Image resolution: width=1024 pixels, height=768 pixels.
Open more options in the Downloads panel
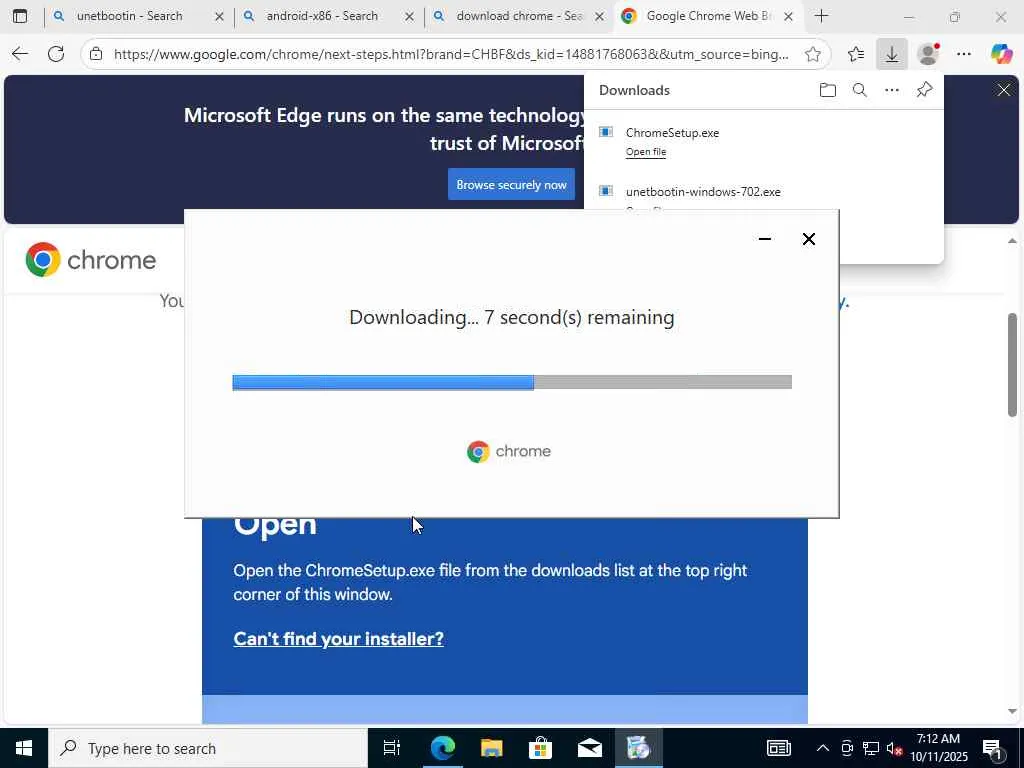[x=891, y=90]
